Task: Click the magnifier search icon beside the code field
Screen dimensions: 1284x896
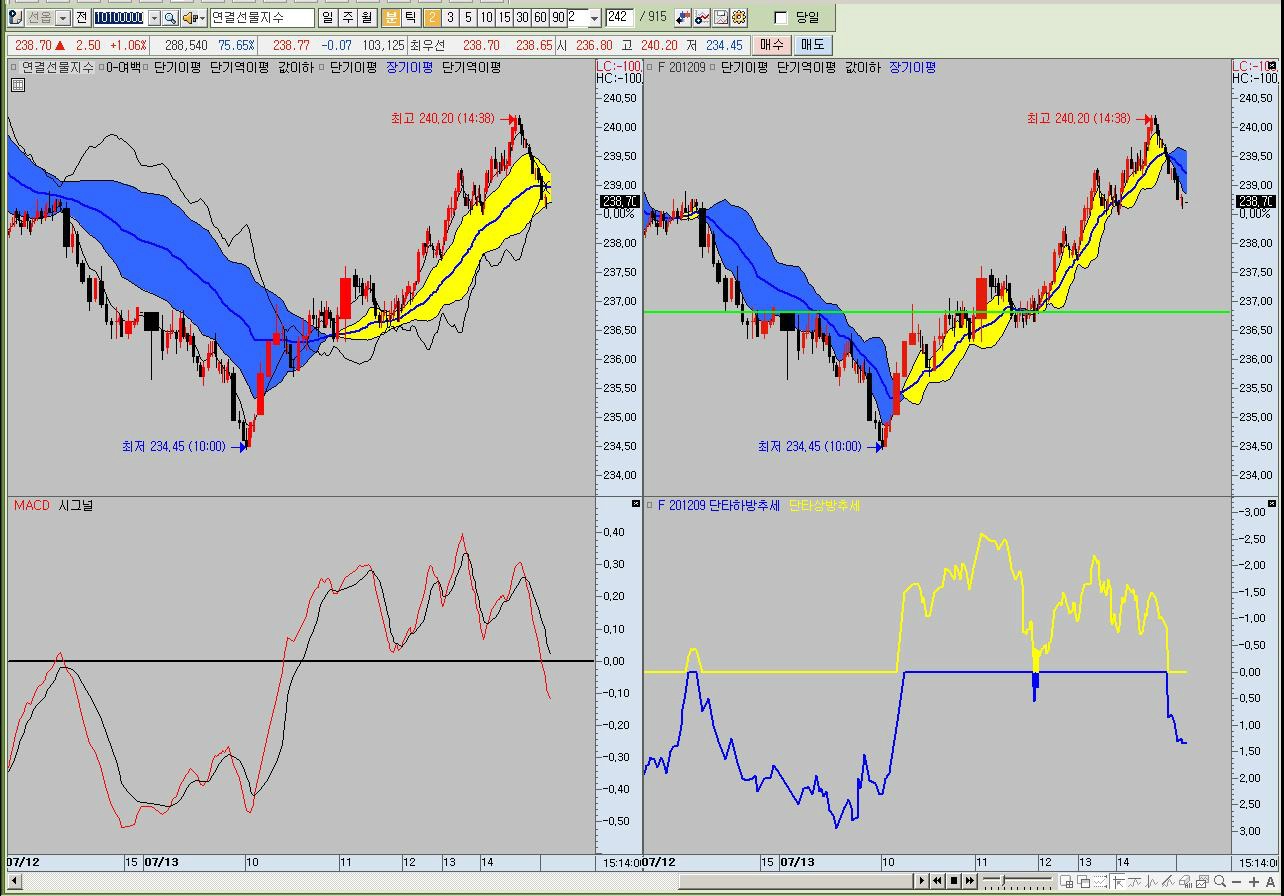Action: pyautogui.click(x=169, y=18)
